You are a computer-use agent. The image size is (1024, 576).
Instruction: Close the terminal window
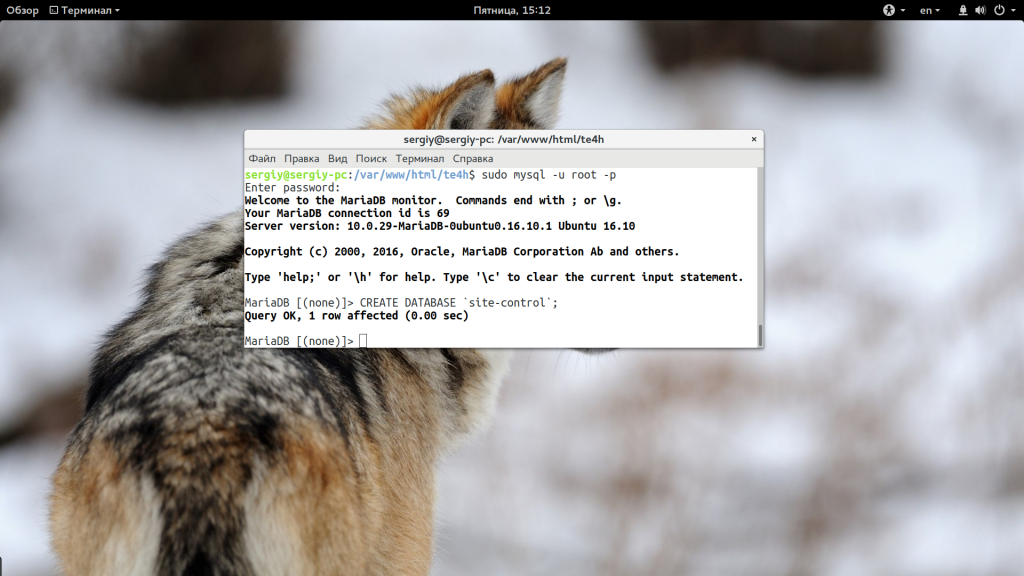click(753, 139)
